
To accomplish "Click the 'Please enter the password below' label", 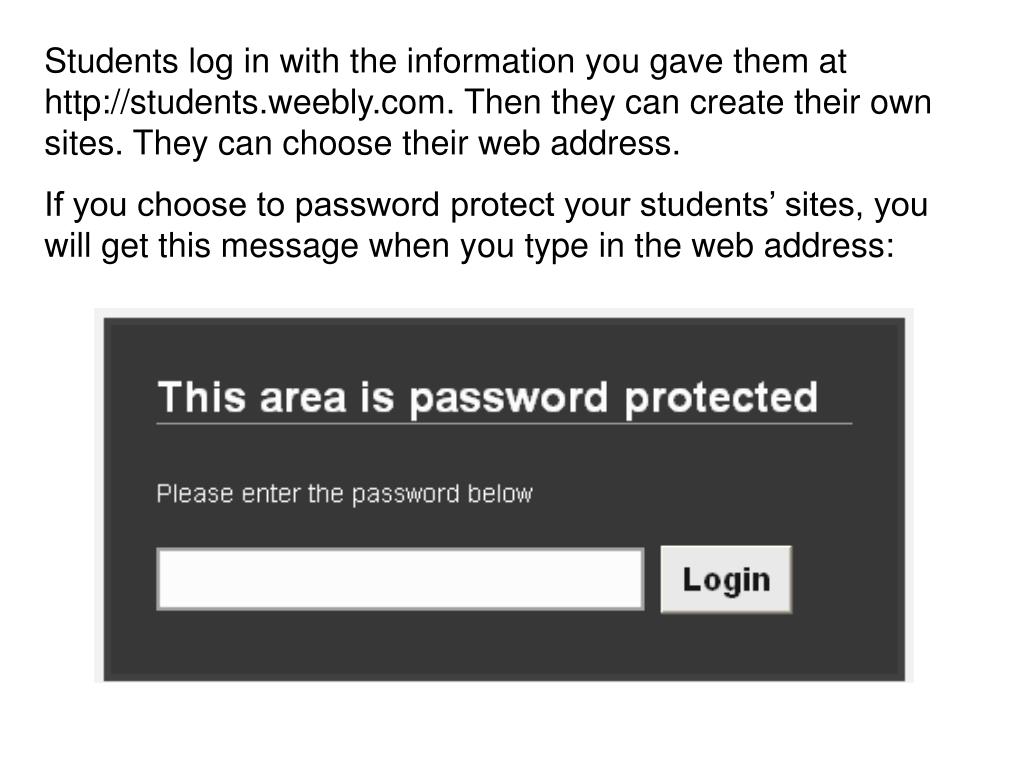I will (x=344, y=494).
